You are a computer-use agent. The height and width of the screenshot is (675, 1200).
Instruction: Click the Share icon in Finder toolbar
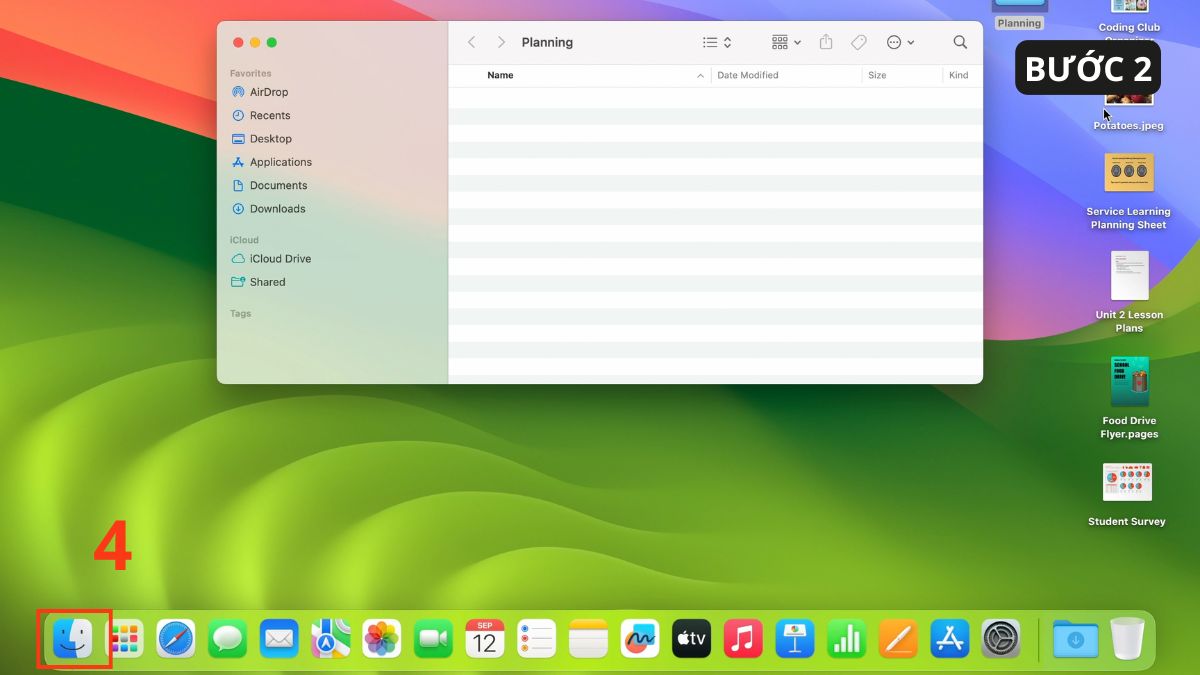pos(826,42)
